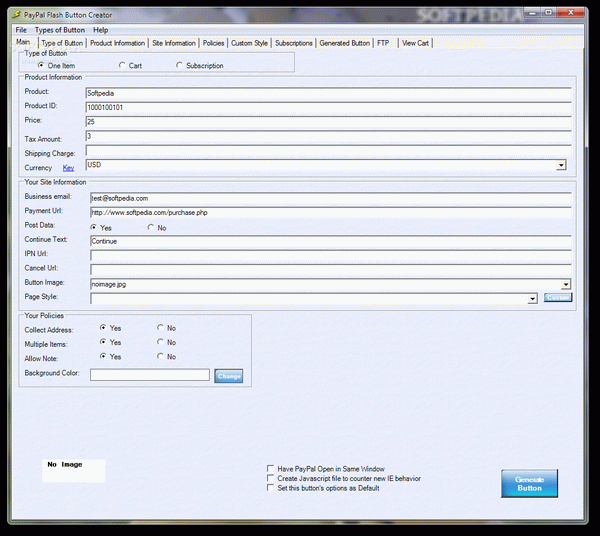The image size is (600, 536).
Task: Go to the Site Information tab
Action: click(174, 43)
